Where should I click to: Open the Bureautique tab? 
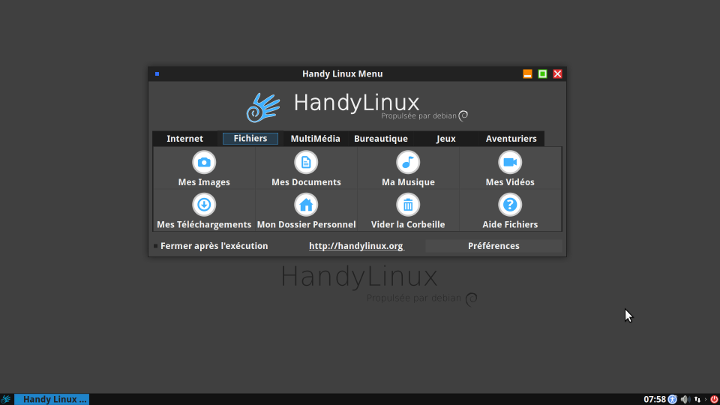click(x=381, y=139)
